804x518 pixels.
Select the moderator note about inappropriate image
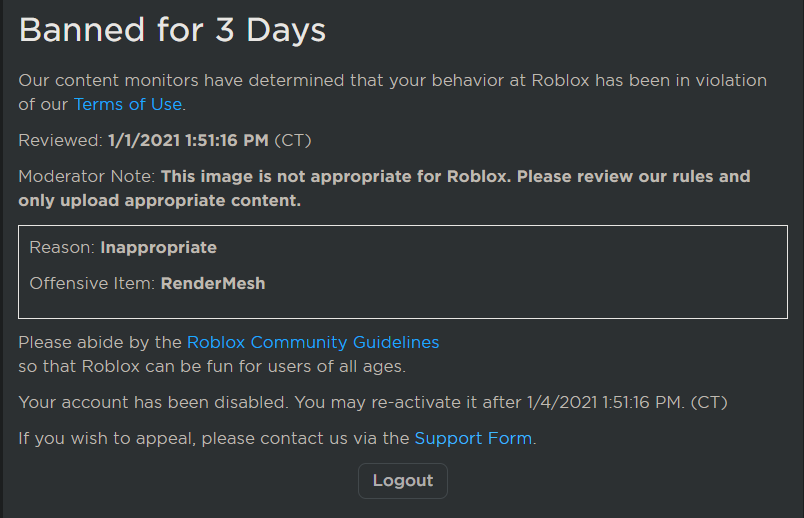click(x=385, y=188)
